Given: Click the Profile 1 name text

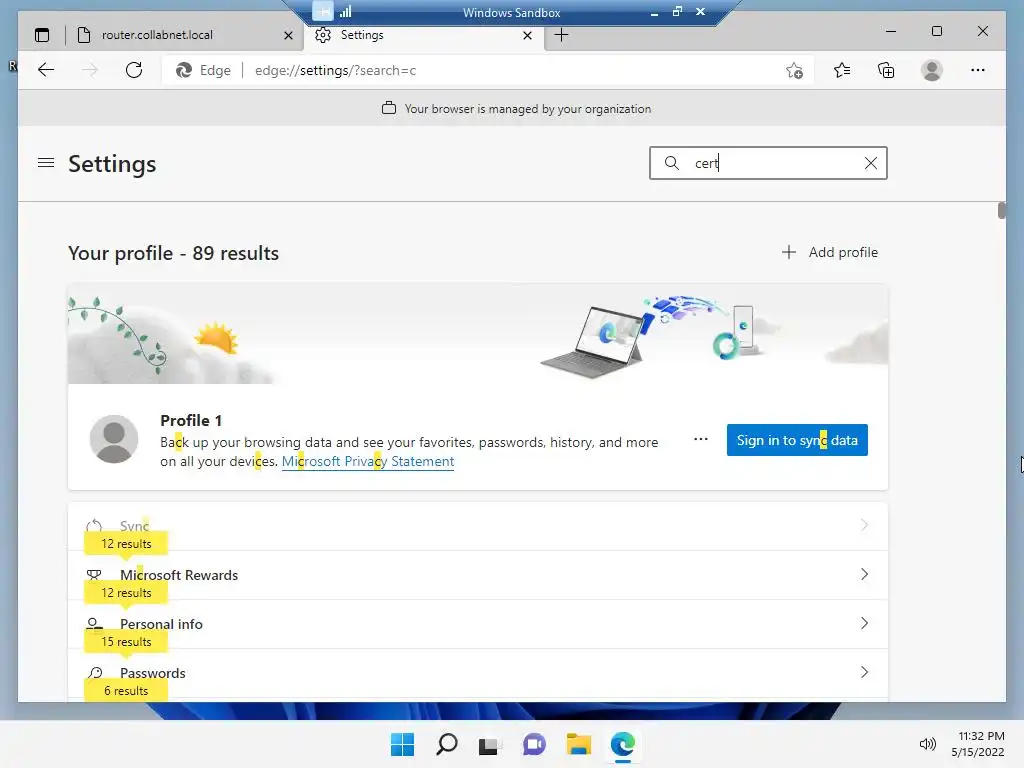Looking at the screenshot, I should pos(191,421).
